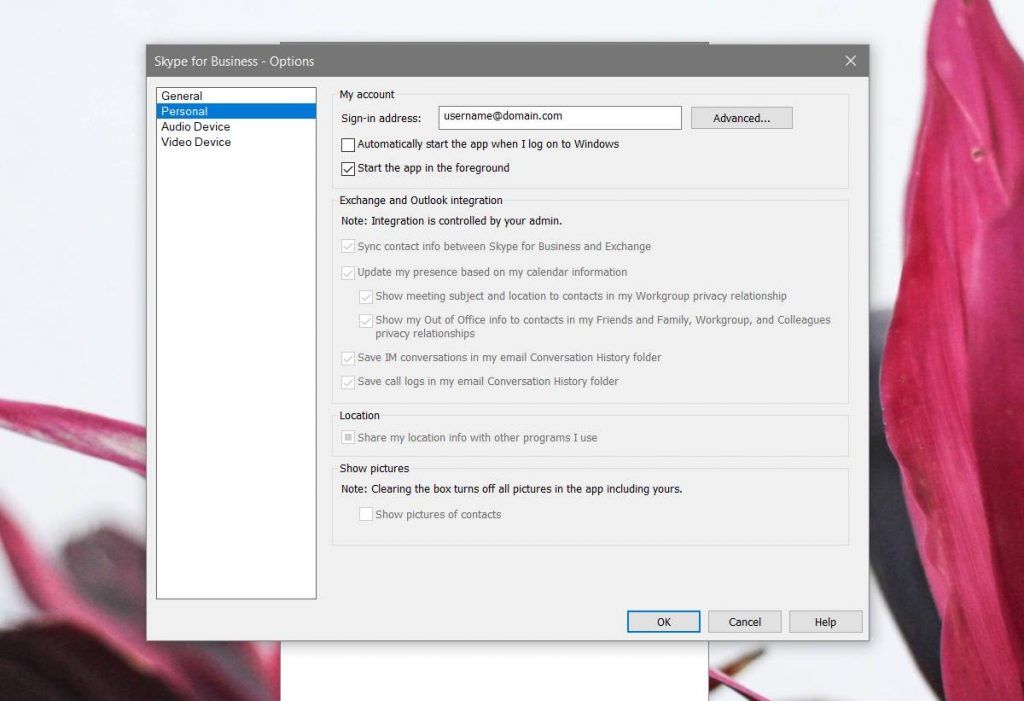
Task: Open the Audio Device settings page
Action: pos(196,127)
